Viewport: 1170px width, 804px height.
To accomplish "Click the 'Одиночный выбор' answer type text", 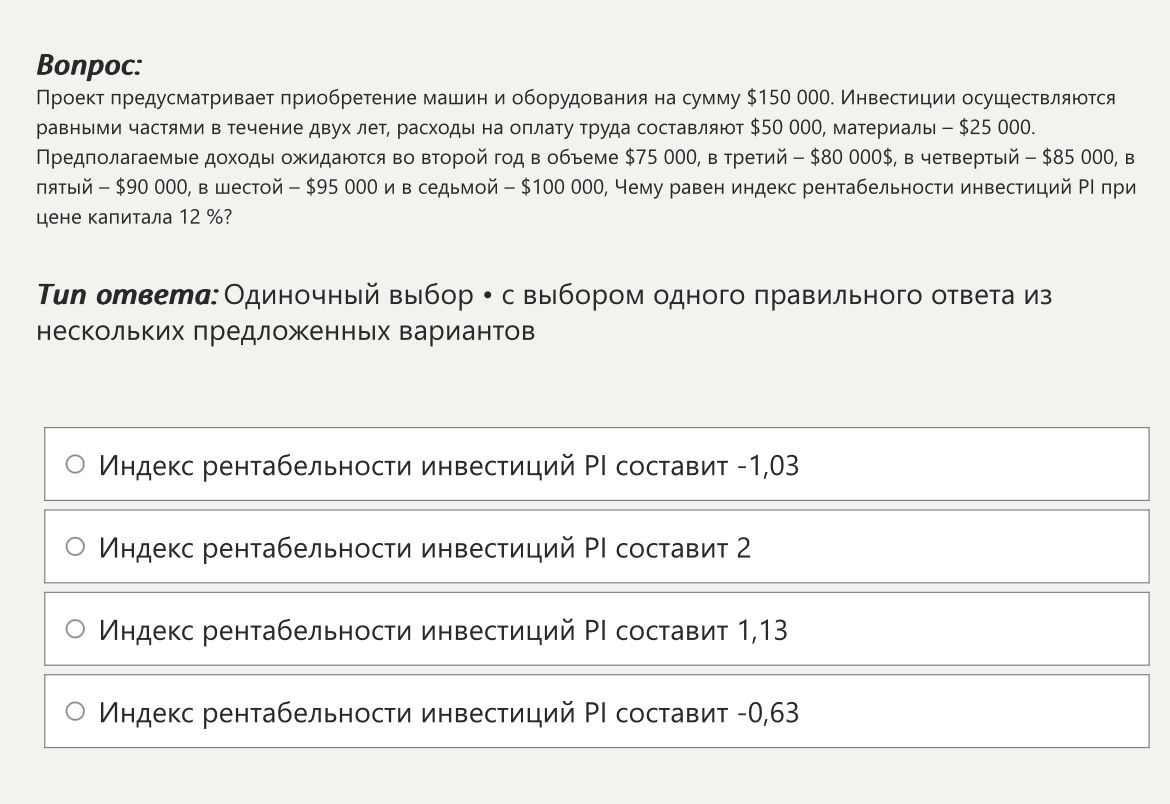I will tap(348, 295).
